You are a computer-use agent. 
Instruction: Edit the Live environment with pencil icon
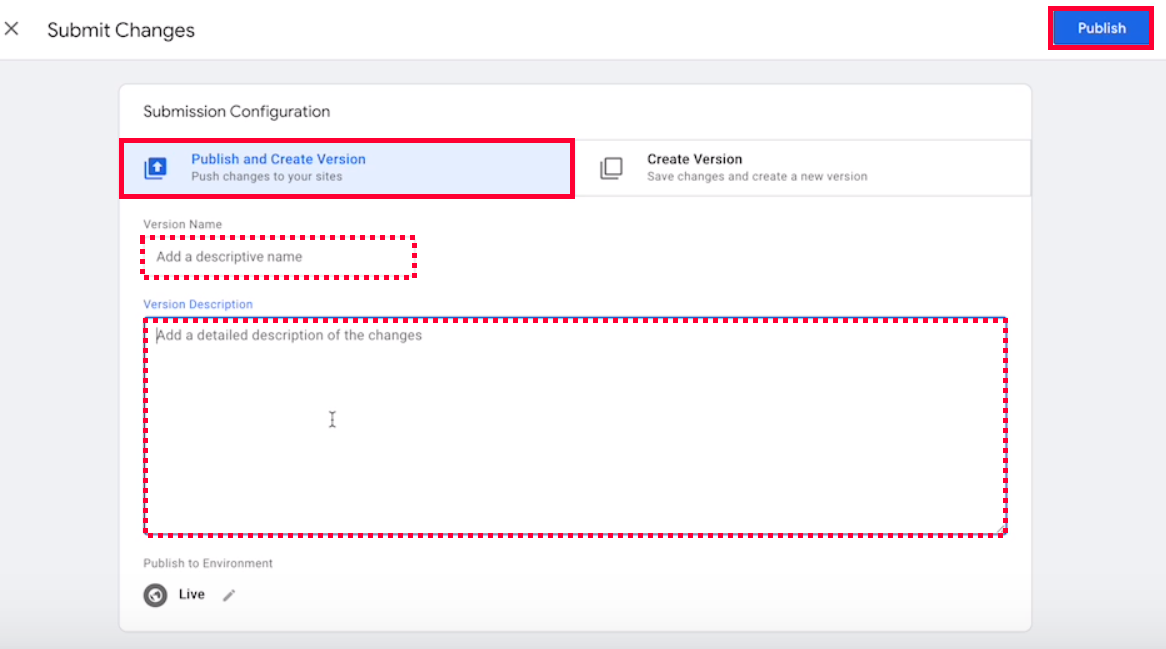coord(229,595)
